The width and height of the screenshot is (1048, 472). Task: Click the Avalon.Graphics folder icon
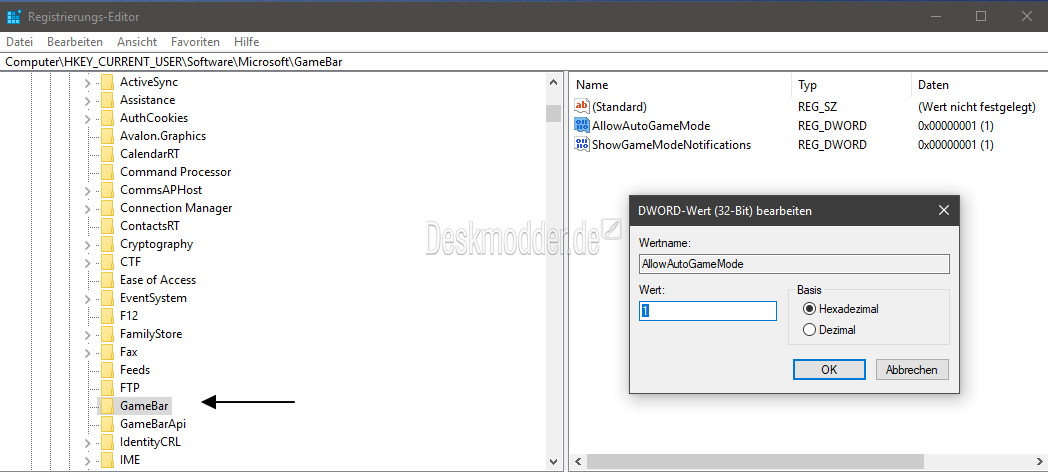(107, 136)
